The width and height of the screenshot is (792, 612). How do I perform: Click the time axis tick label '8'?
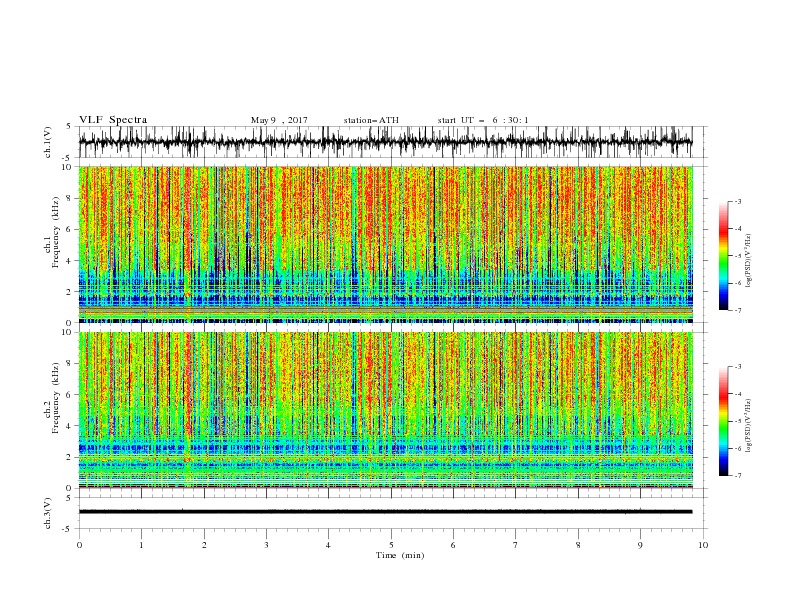point(578,545)
